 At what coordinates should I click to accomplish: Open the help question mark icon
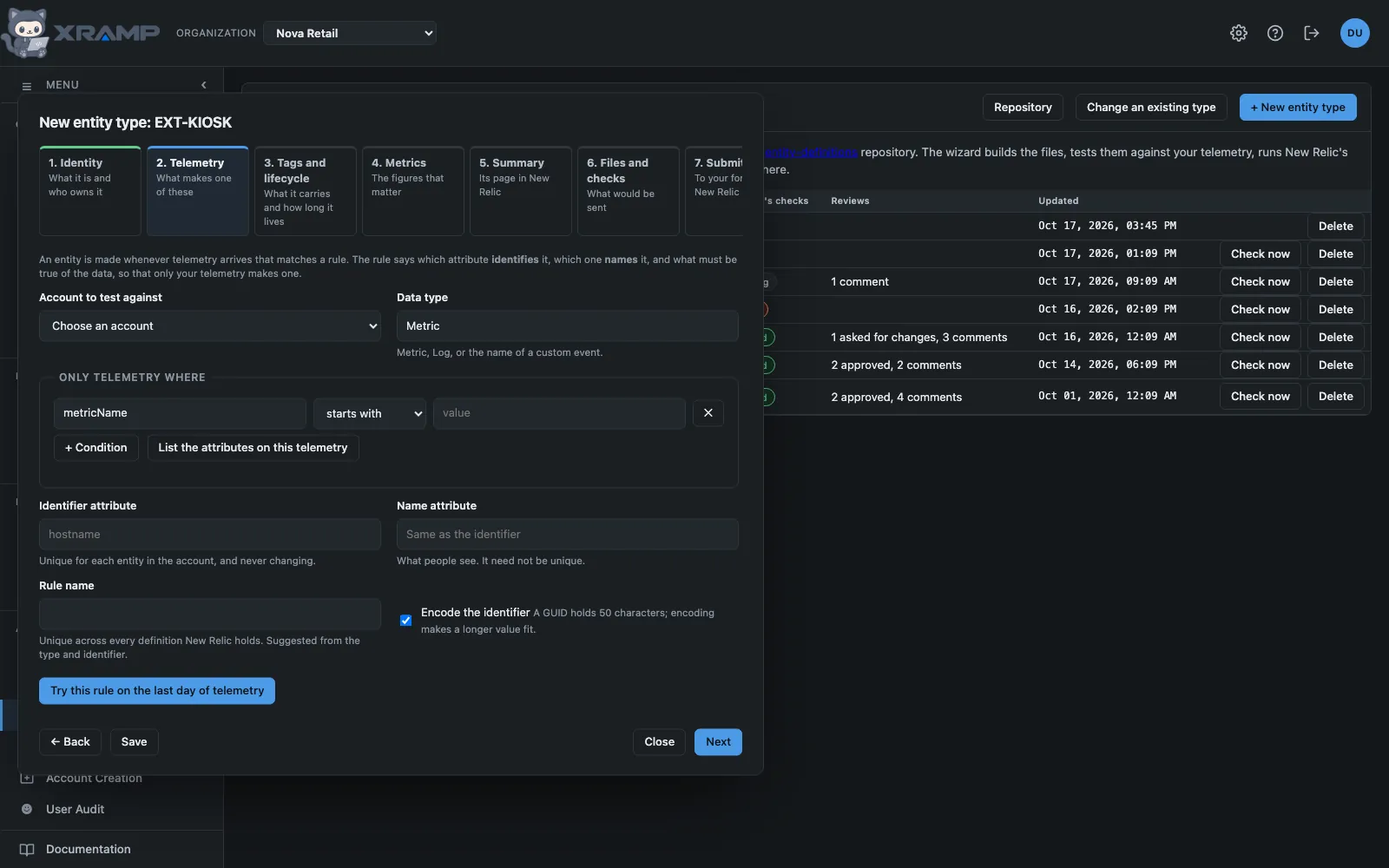pos(1275,33)
